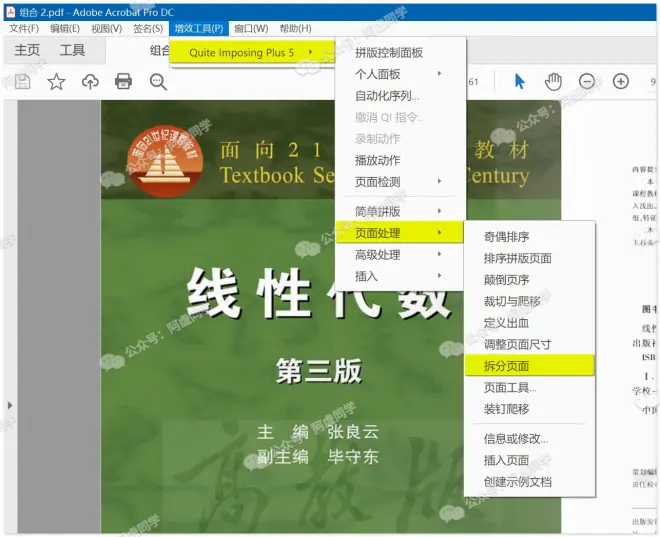Switch to the 工具 tab

72,50
